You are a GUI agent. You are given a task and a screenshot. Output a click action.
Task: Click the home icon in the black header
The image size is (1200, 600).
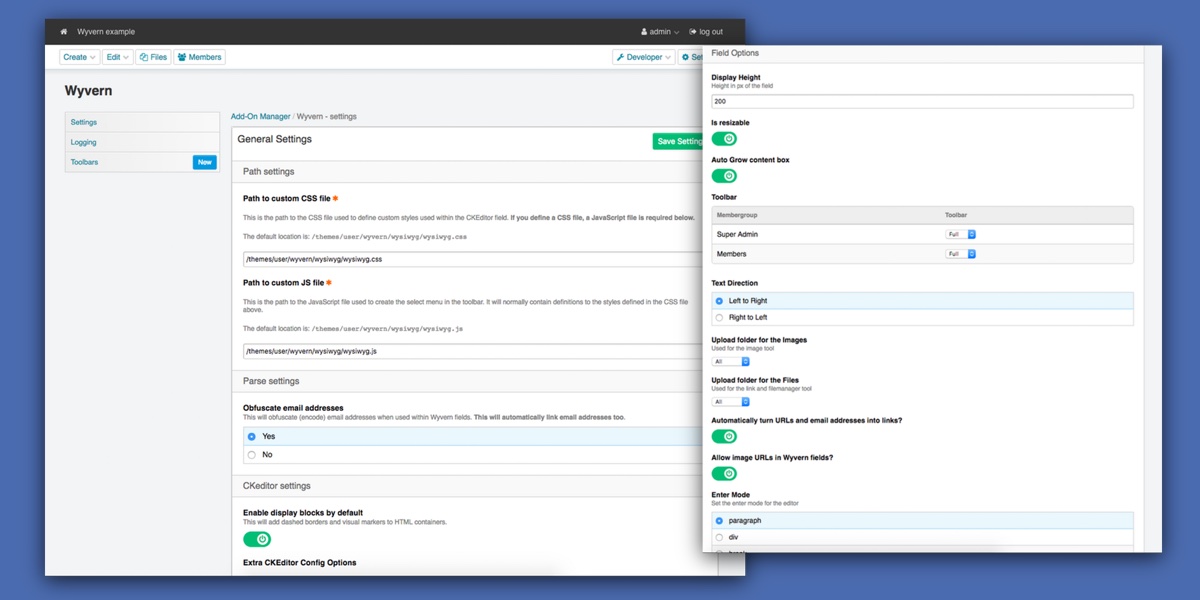tap(64, 32)
